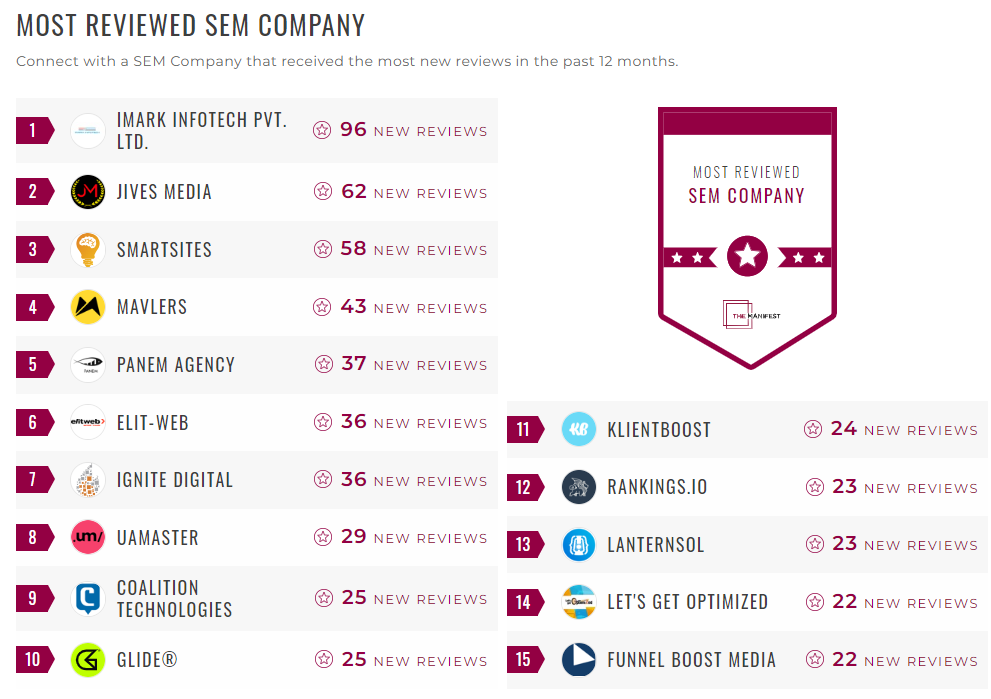
Task: Click the Most Reviewed SEM Company badge
Action: 747,237
